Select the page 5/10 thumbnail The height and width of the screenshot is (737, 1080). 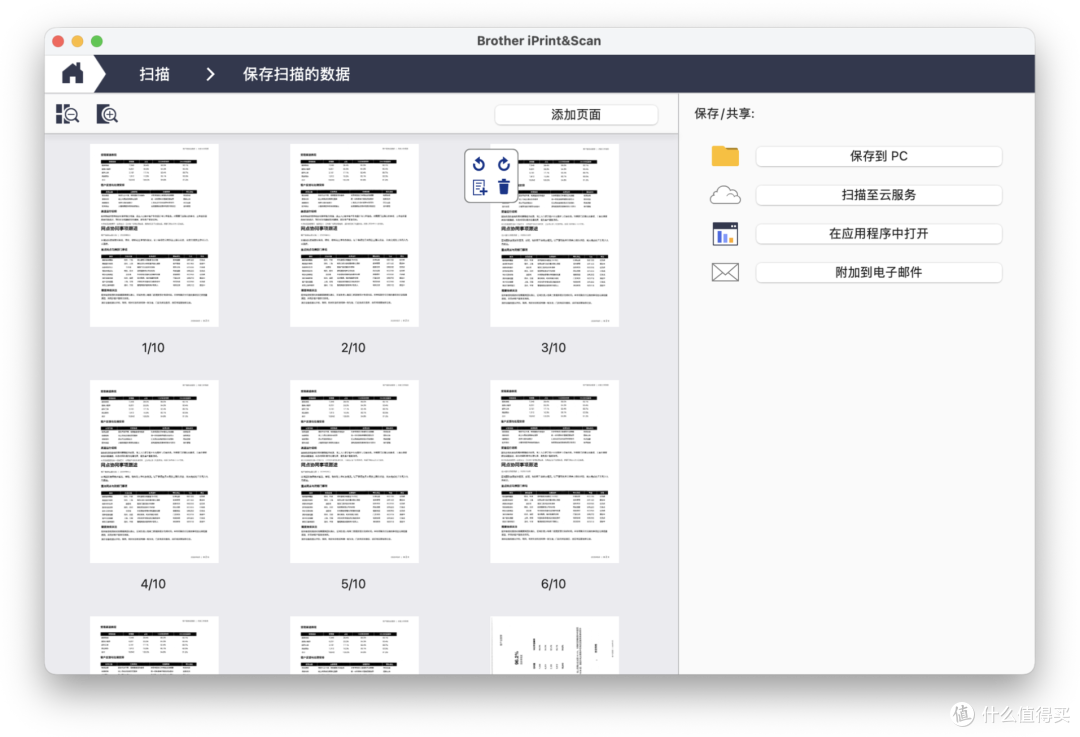click(354, 471)
